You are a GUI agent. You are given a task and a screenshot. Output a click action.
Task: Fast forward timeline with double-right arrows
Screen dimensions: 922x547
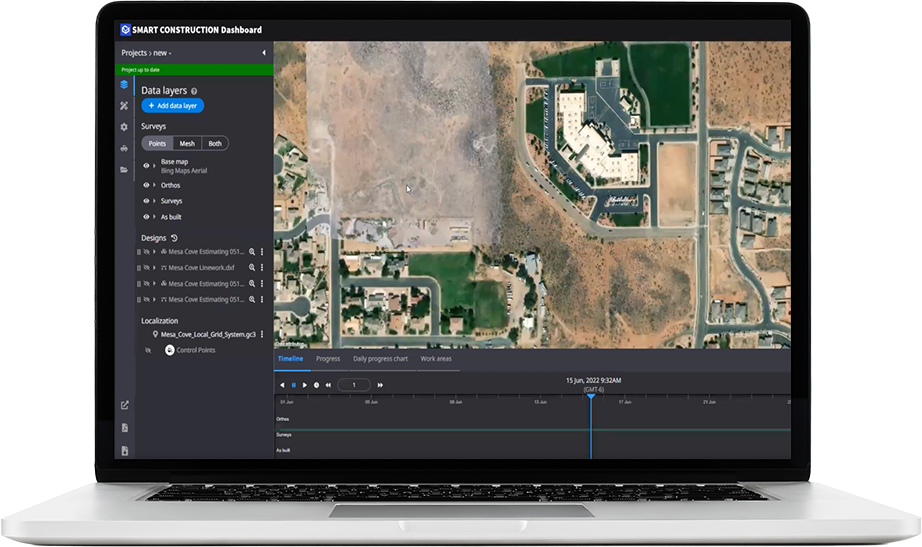coord(380,385)
